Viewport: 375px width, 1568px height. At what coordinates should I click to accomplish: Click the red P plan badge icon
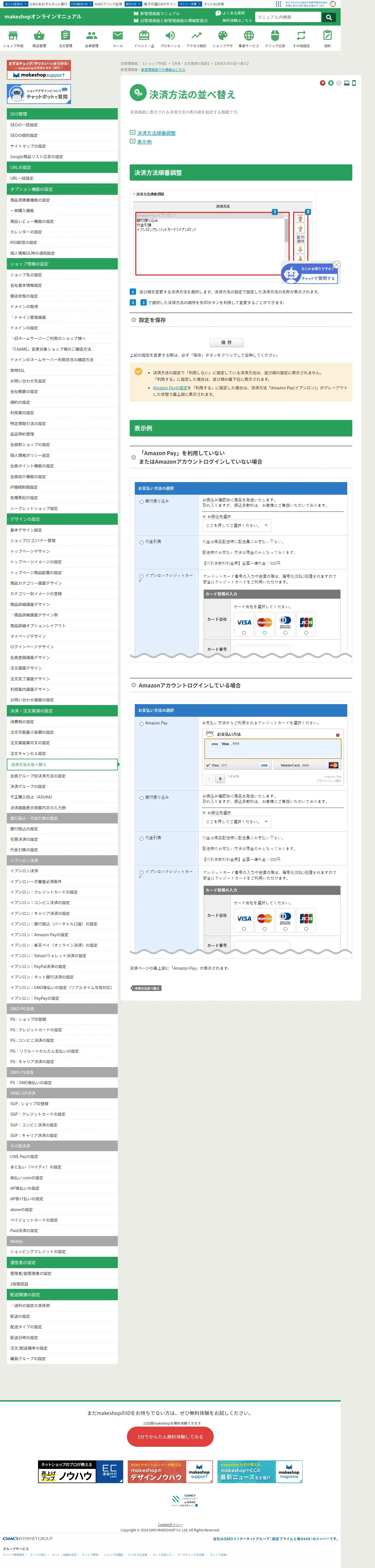[323, 83]
